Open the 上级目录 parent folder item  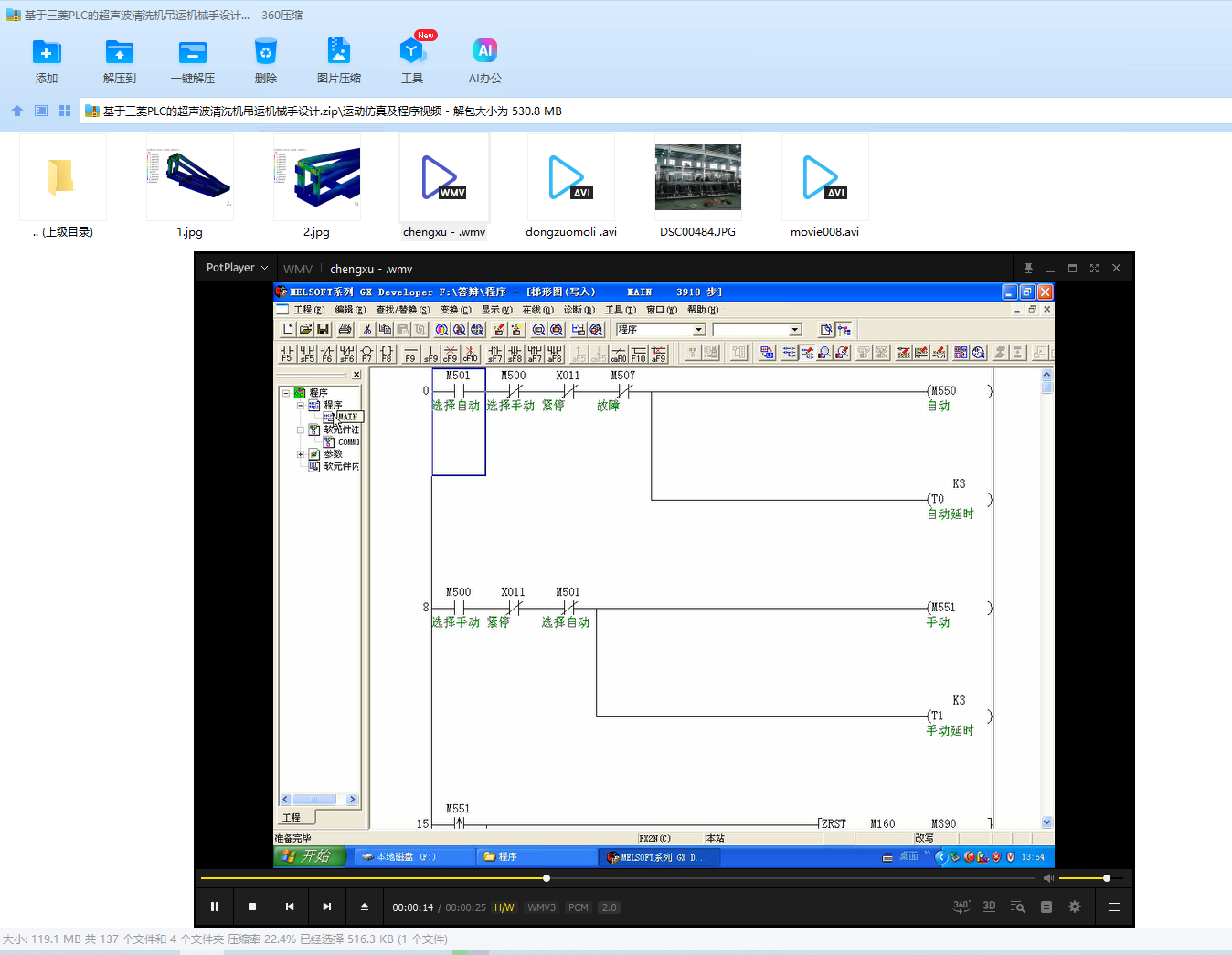63,187
